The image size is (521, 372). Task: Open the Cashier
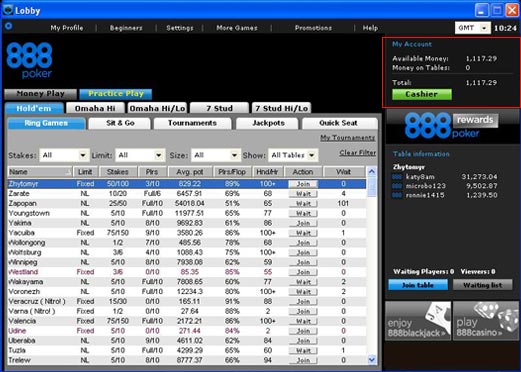pos(422,94)
